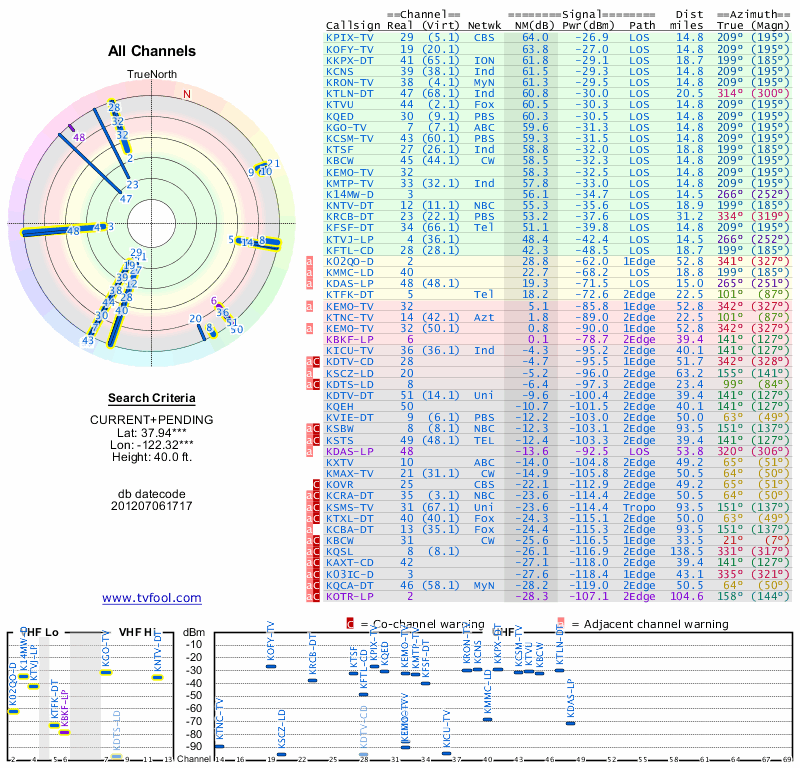Select the purple KBKF-LP callsign in the table

click(x=349, y=340)
